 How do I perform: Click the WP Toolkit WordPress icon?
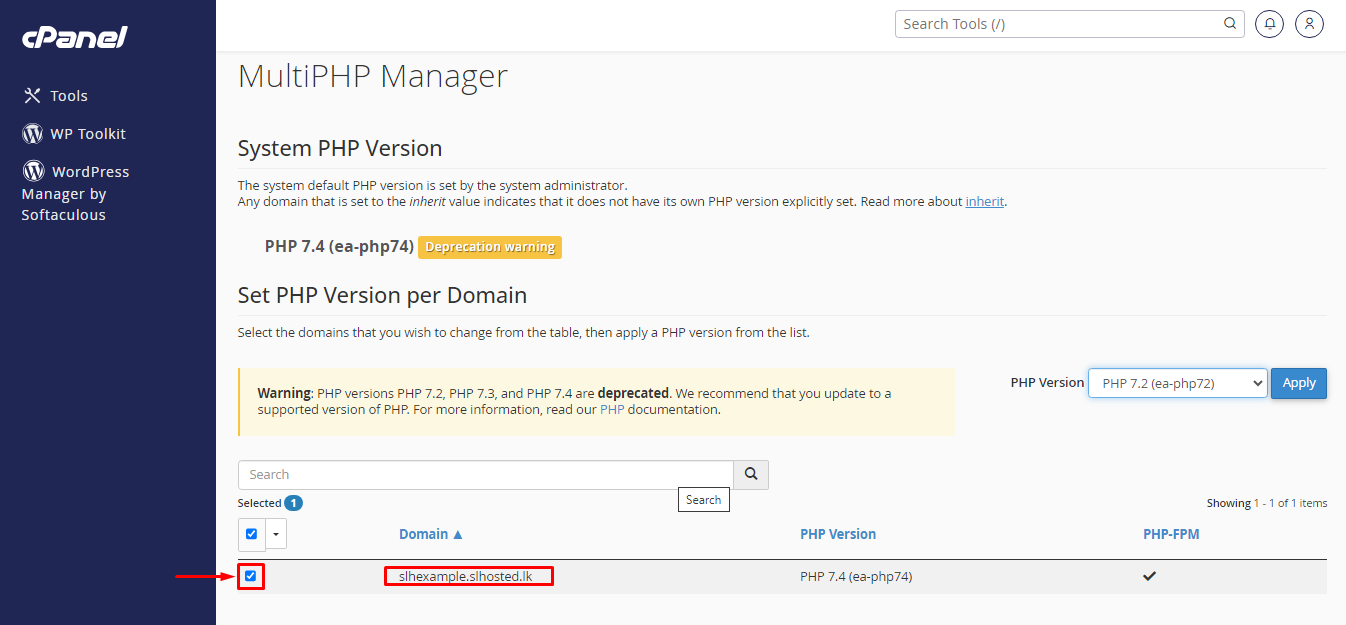click(33, 134)
